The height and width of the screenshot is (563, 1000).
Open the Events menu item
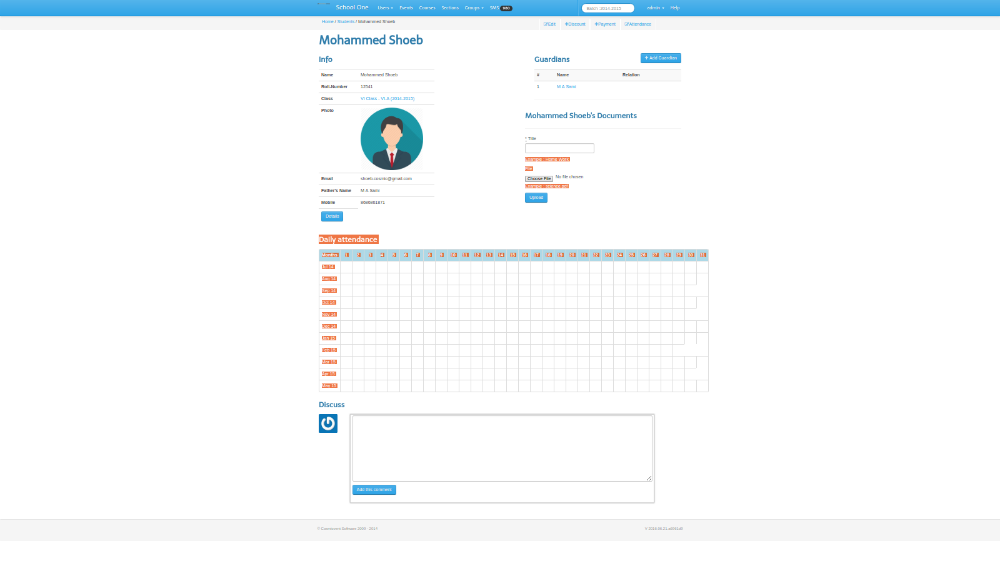(406, 8)
